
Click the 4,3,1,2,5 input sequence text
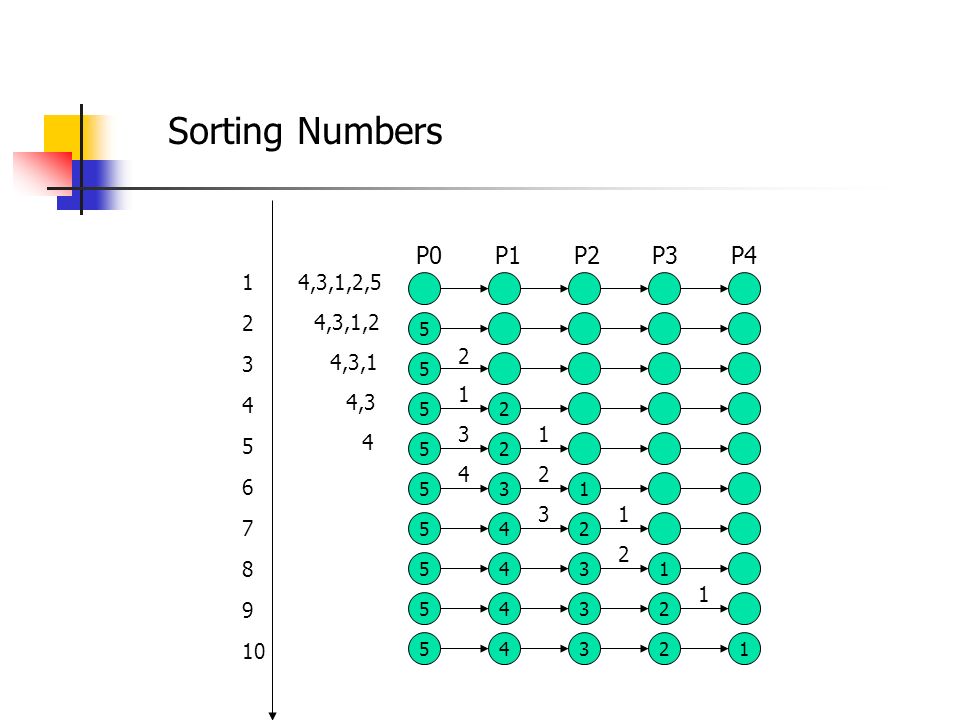point(339,283)
